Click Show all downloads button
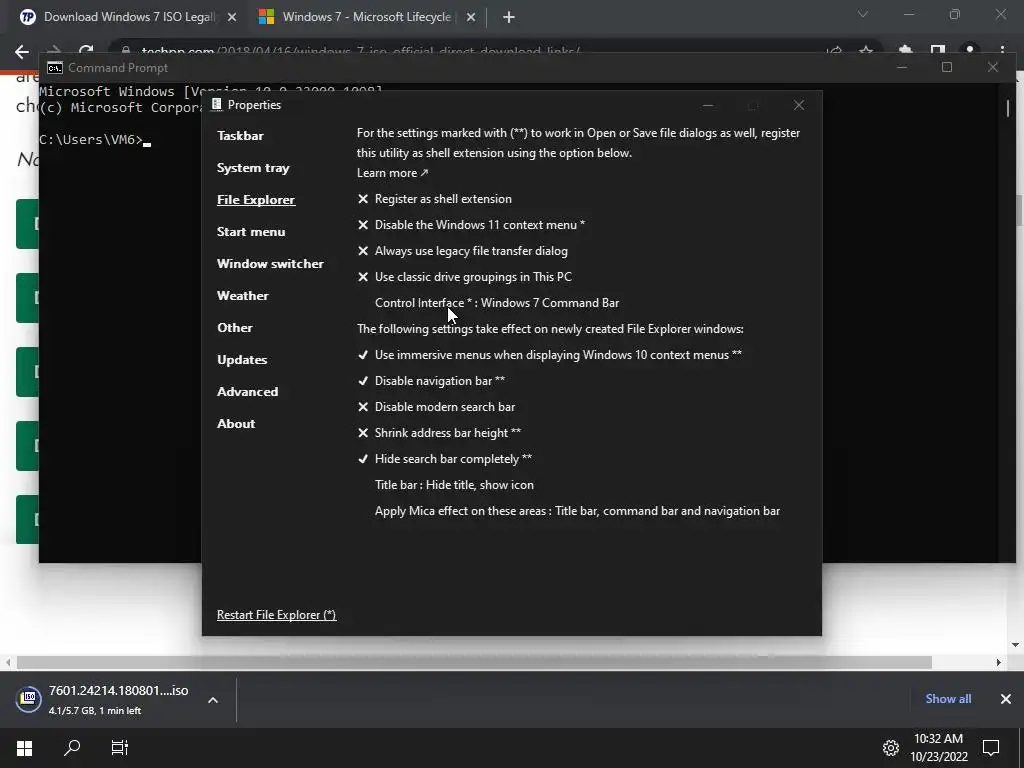 (948, 699)
